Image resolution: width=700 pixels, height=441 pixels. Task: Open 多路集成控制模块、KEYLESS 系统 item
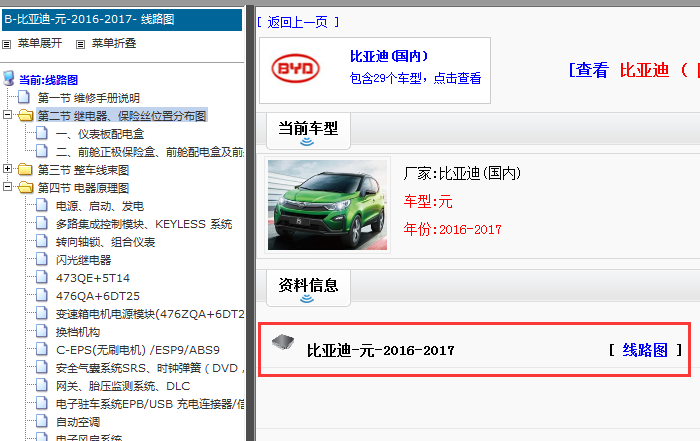coord(144,224)
